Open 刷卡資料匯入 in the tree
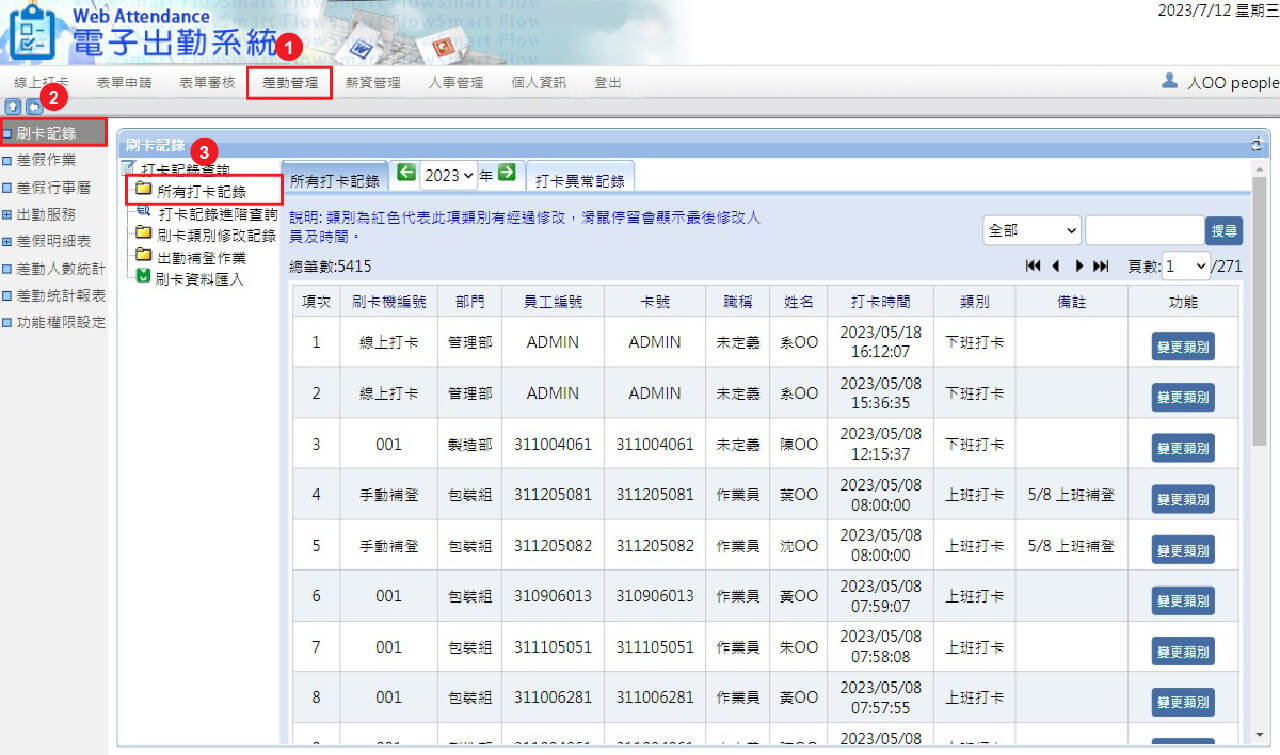Screen dimensions: 1280x755 (199, 279)
